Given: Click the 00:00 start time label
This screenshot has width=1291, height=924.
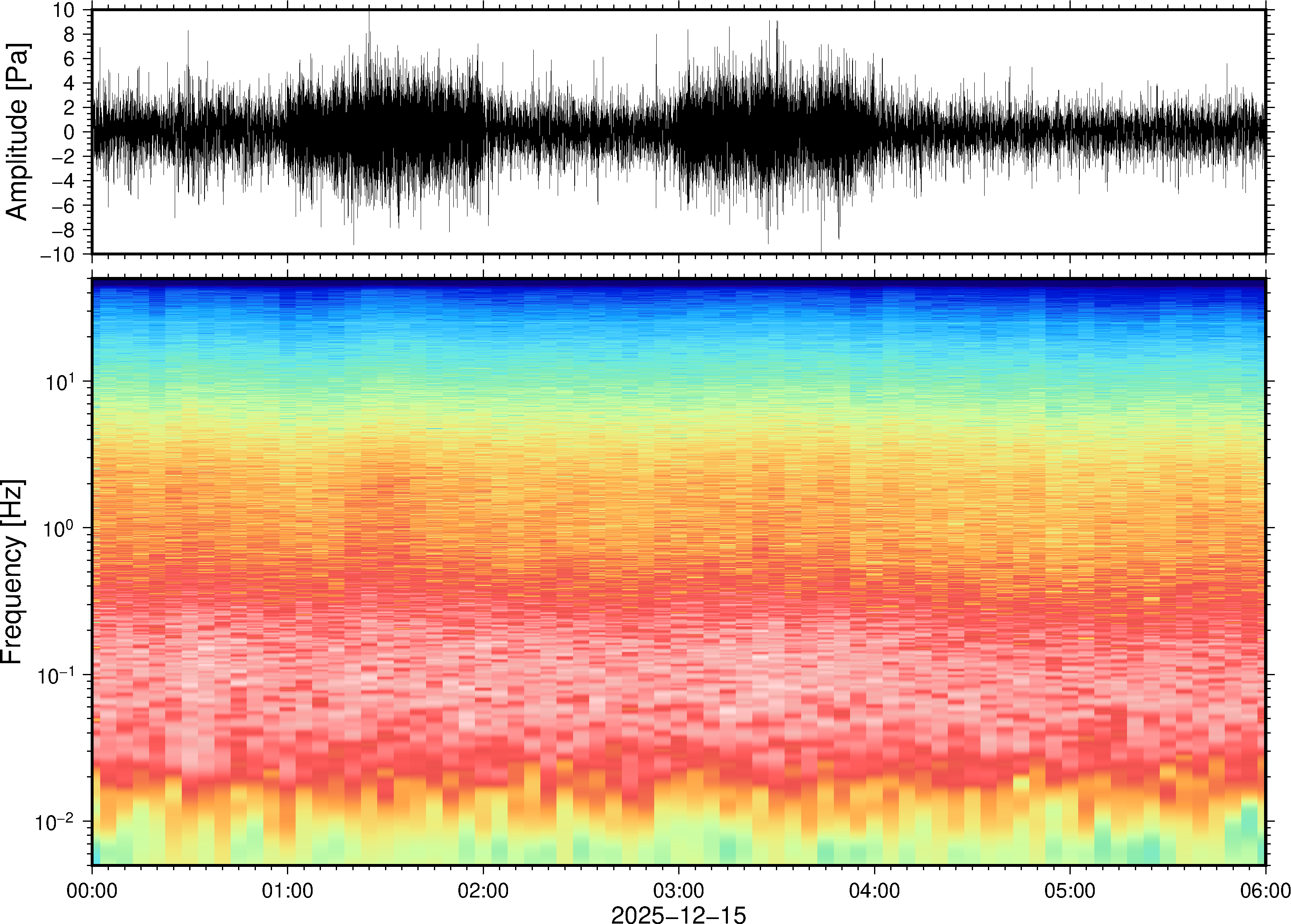Looking at the screenshot, I should click(92, 890).
